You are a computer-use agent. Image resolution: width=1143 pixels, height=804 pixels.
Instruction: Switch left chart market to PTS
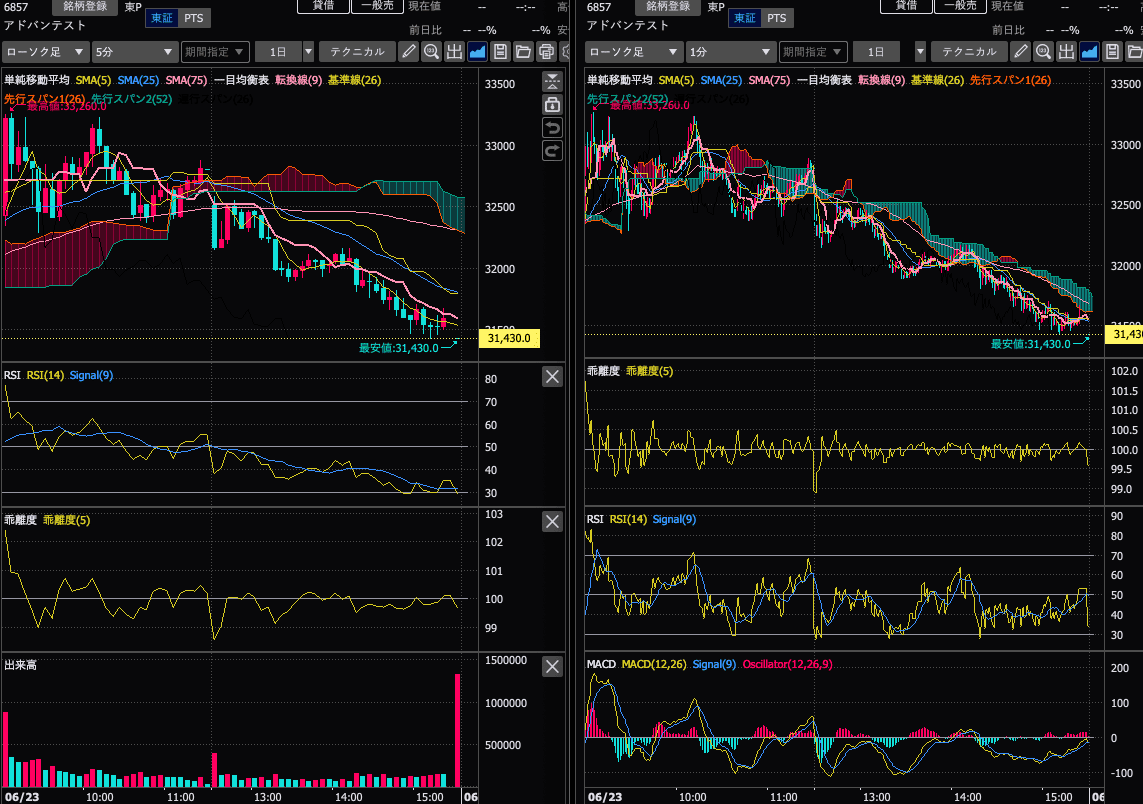click(x=194, y=18)
